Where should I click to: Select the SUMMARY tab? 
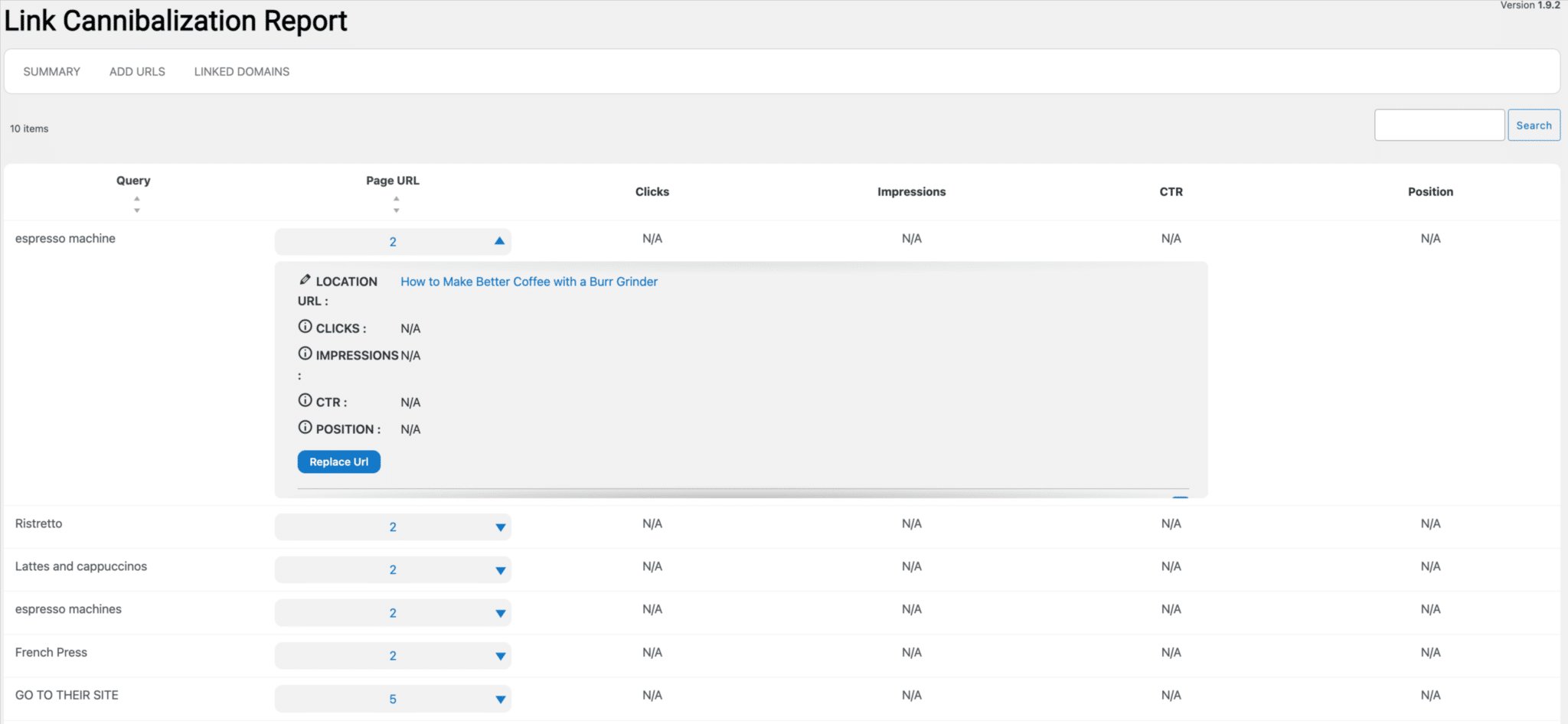51,71
